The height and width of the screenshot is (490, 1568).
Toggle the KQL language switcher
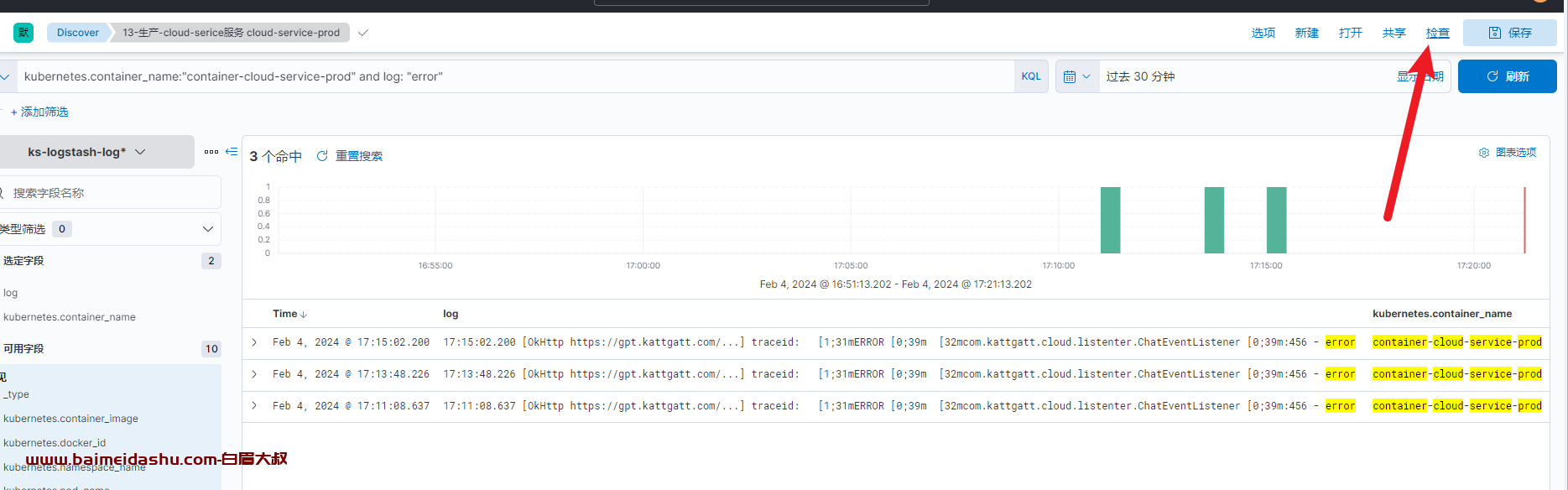1031,76
